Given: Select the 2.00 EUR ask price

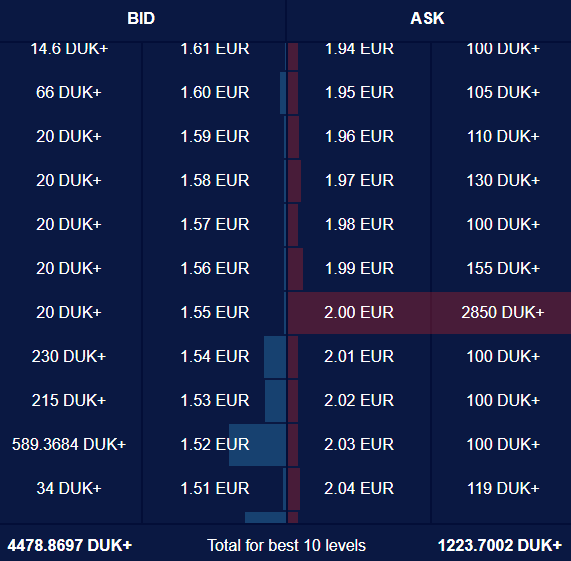Looking at the screenshot, I should 359,312.
